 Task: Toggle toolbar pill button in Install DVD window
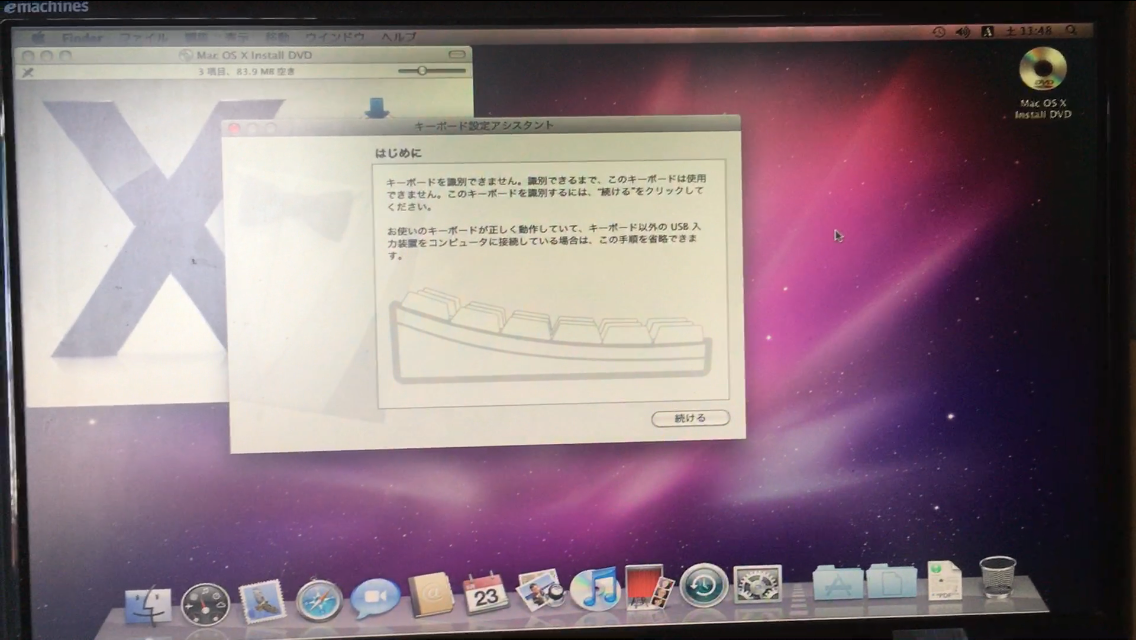tap(456, 54)
